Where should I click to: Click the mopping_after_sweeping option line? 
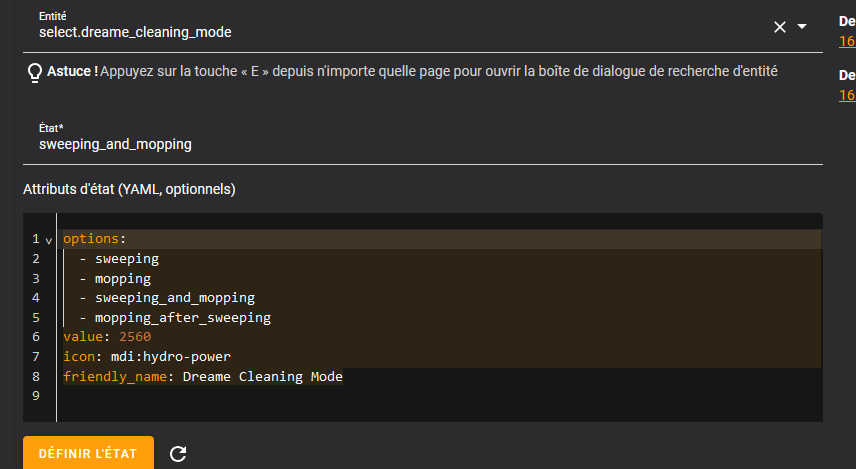click(182, 318)
